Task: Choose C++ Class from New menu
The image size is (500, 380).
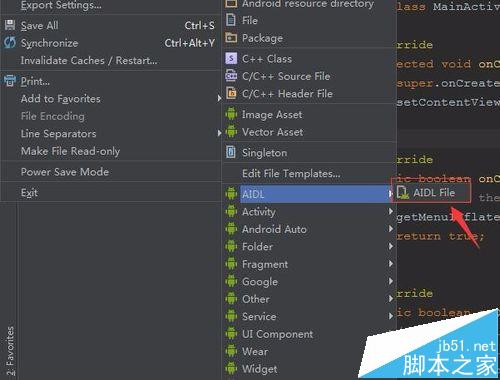Action: point(309,59)
